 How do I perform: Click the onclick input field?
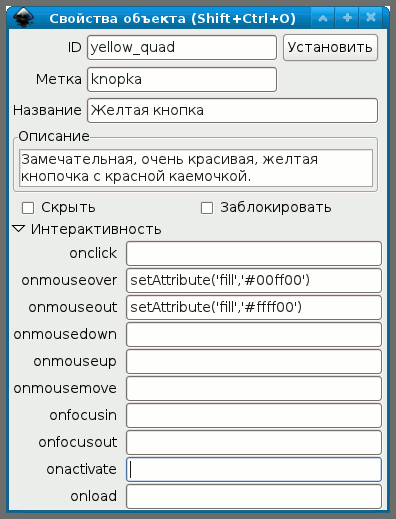click(x=254, y=253)
